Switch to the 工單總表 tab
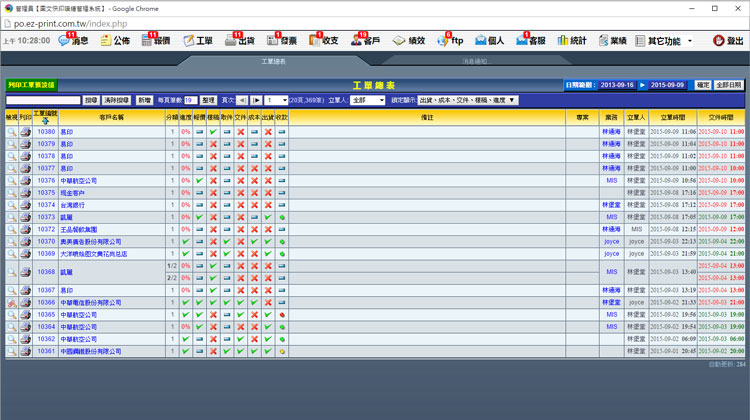Viewport: 750px width, 420px height. click(x=273, y=62)
